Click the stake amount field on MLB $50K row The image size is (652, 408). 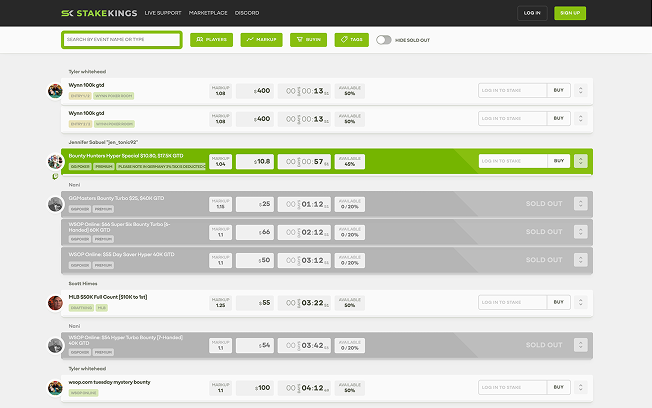click(x=512, y=302)
